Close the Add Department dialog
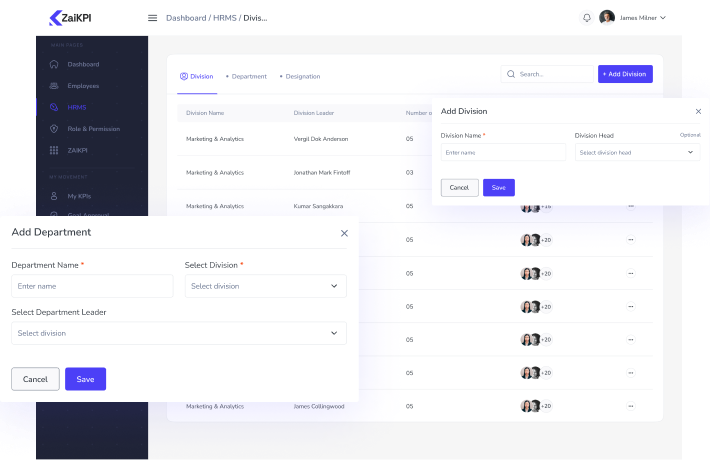The width and height of the screenshot is (710, 466). pos(344,233)
